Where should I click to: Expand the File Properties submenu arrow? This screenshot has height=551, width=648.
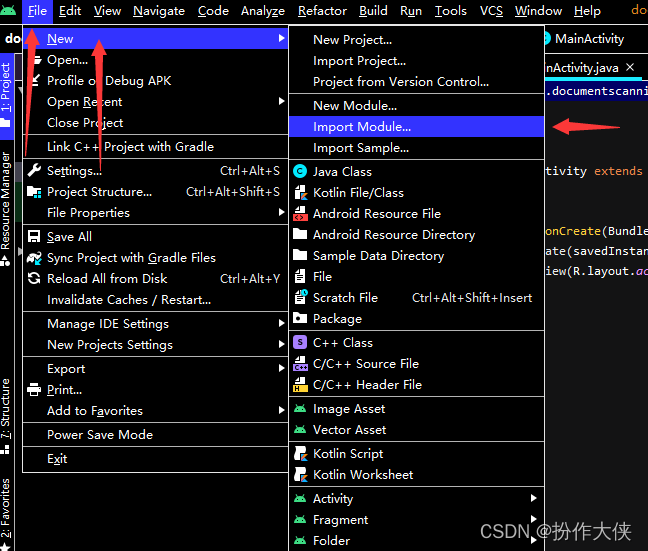pyautogui.click(x=281, y=212)
